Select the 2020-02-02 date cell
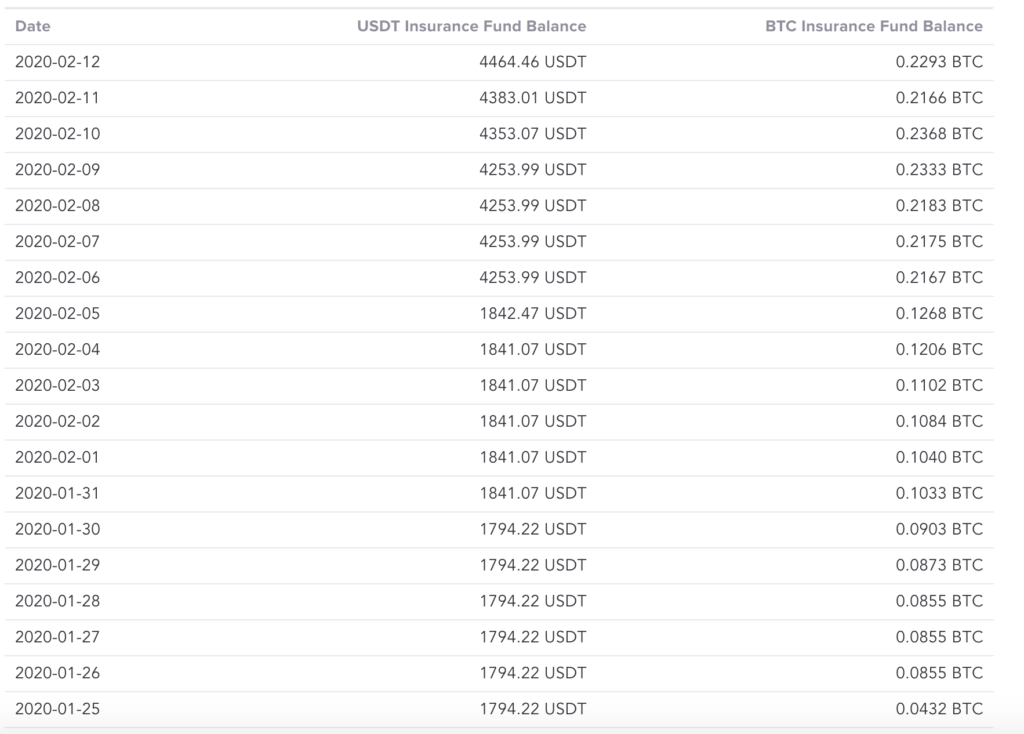 point(57,421)
